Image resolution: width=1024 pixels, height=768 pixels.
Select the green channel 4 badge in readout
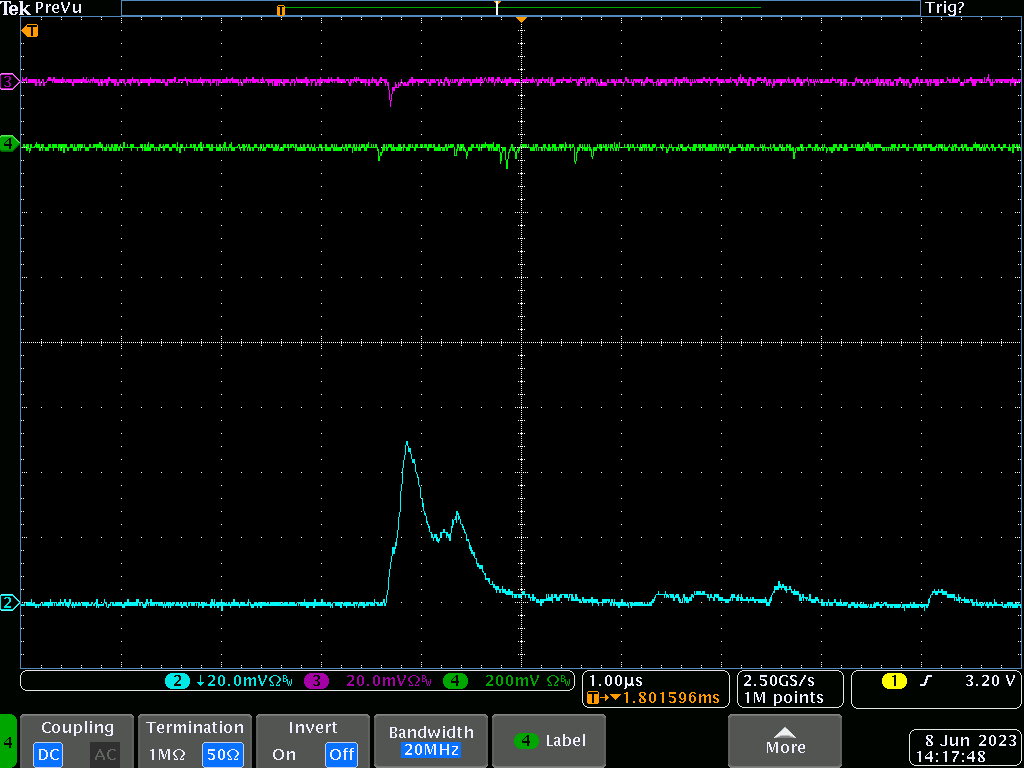pyautogui.click(x=455, y=681)
